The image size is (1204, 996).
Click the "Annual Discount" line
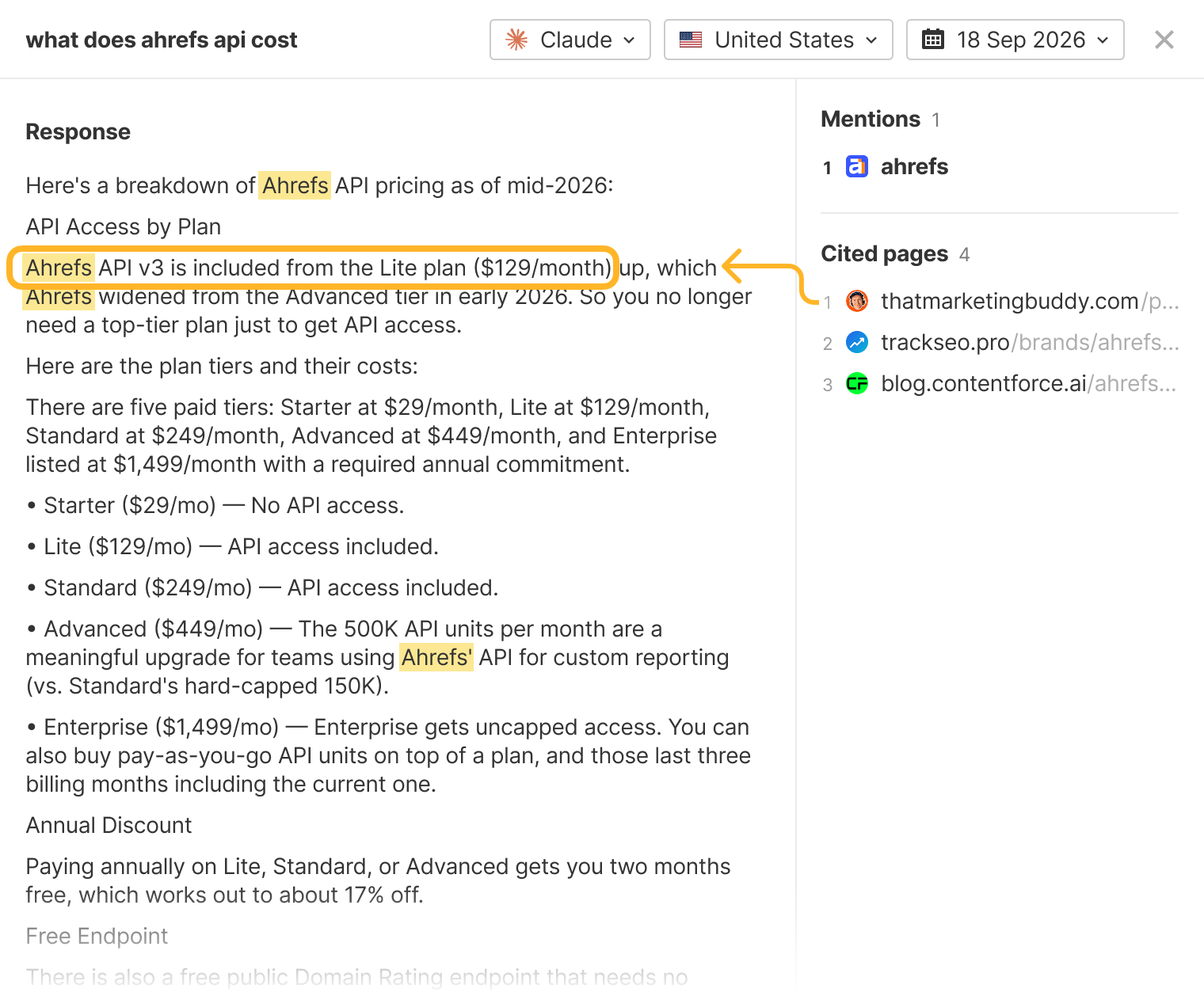(x=109, y=825)
